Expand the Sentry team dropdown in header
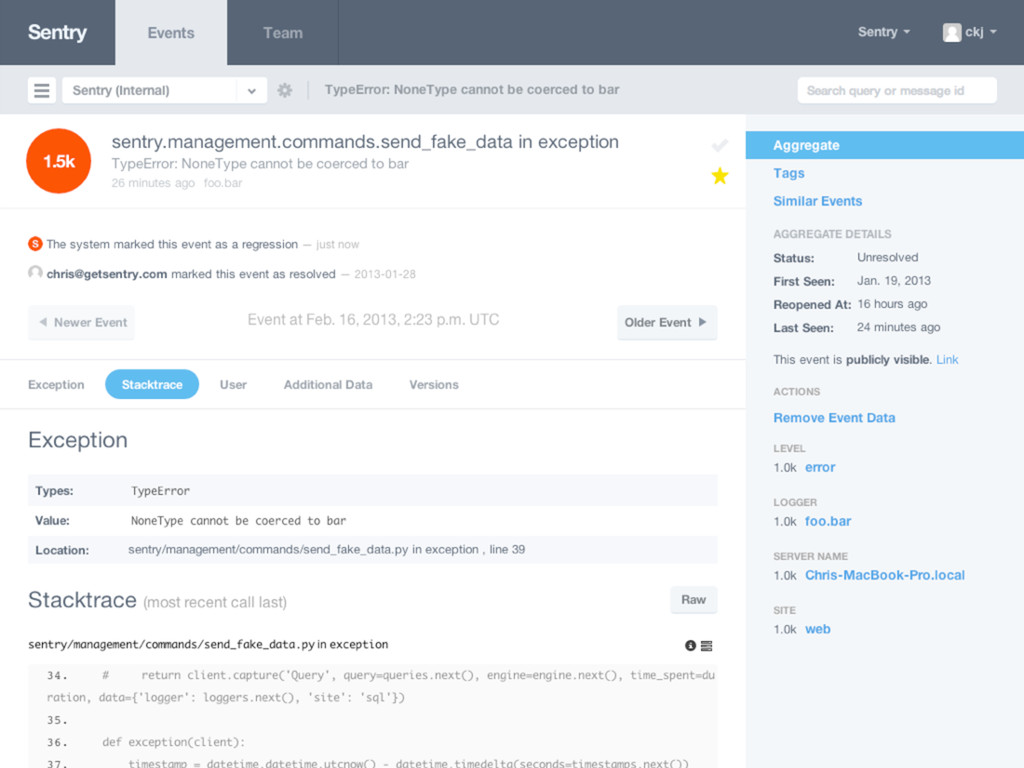The image size is (1024, 768). click(x=884, y=32)
